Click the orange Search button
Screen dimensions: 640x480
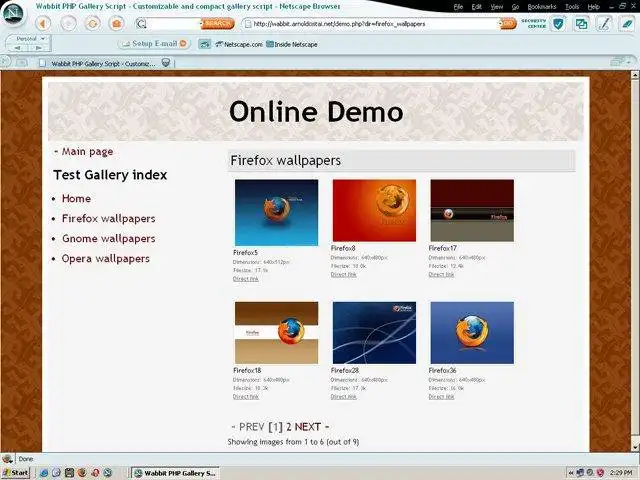[218, 24]
